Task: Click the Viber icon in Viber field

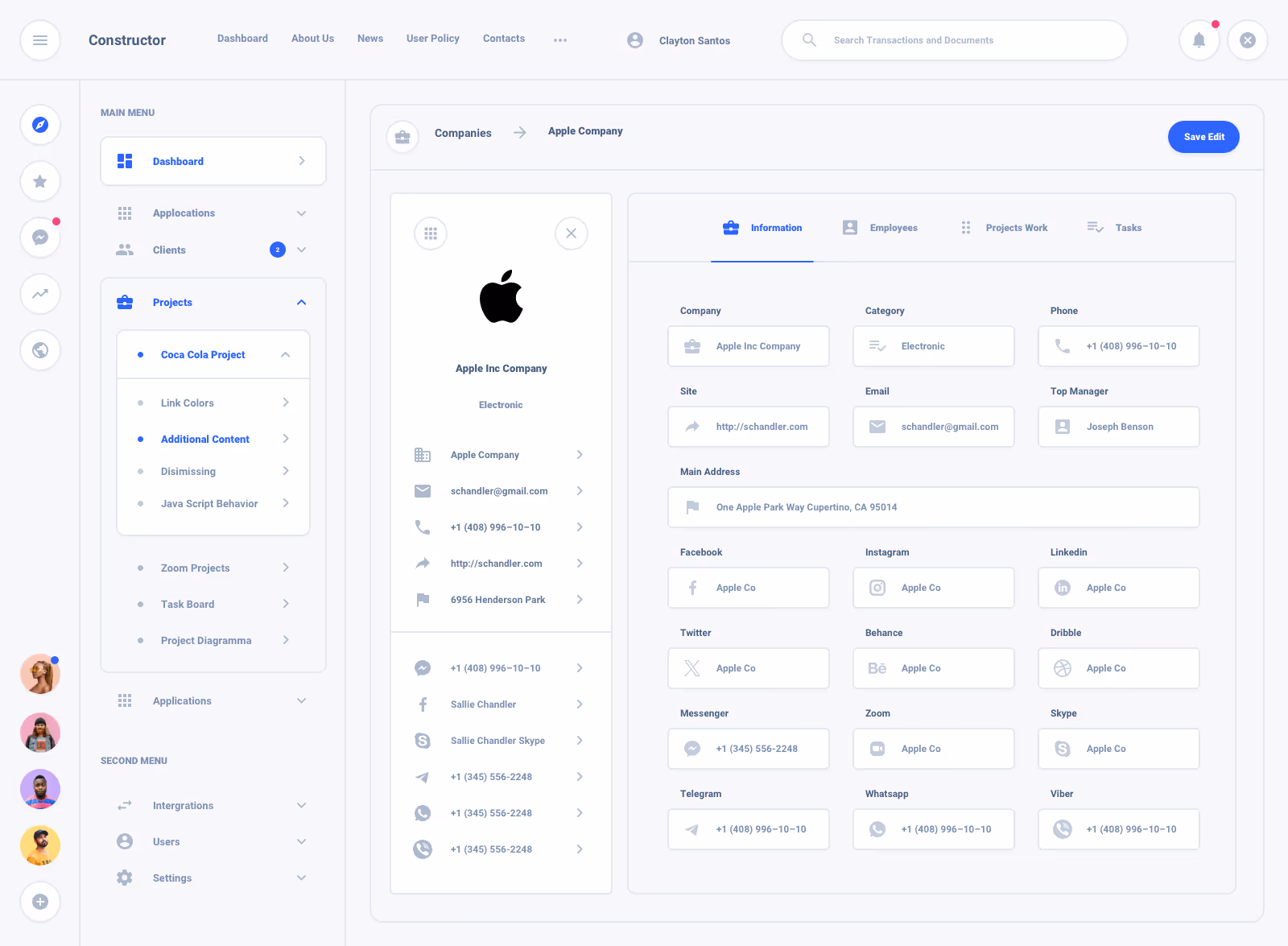Action: [1063, 829]
